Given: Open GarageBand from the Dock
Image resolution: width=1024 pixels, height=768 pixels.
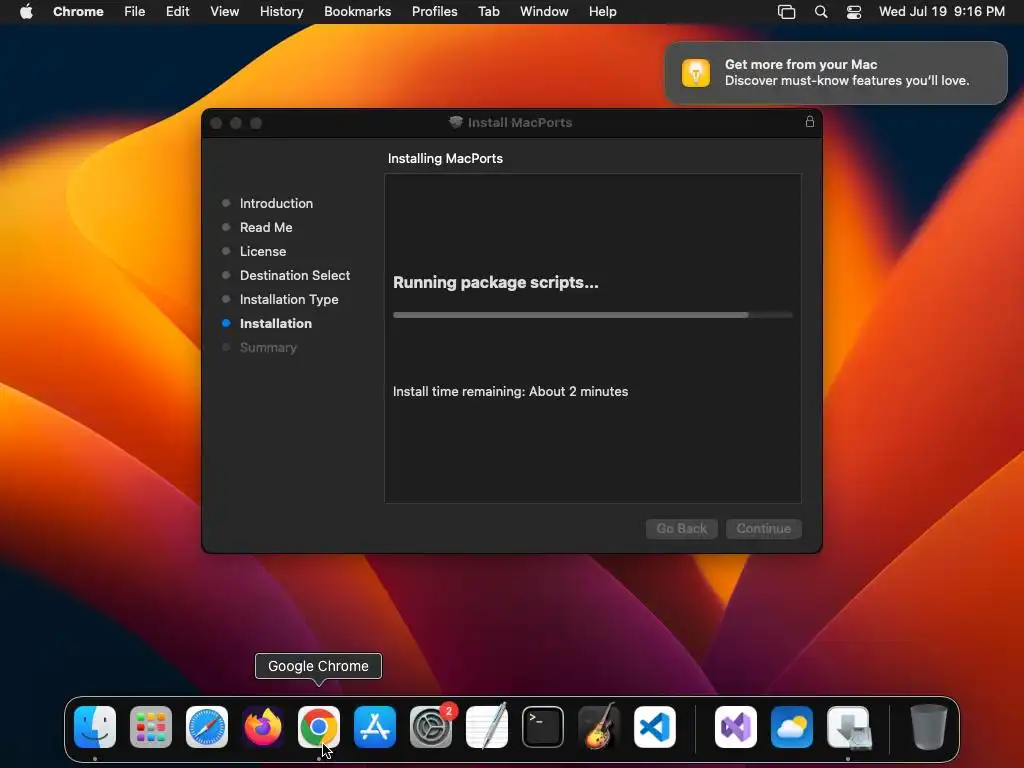Looking at the screenshot, I should tap(599, 727).
